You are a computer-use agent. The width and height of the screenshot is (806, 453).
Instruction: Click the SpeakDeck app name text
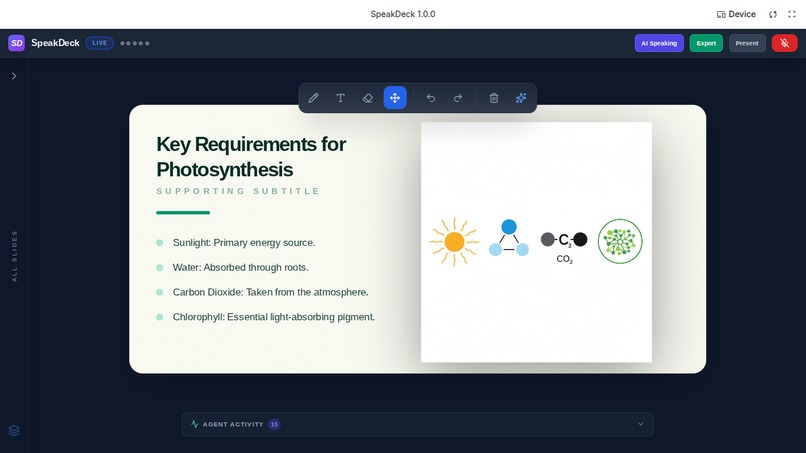pyautogui.click(x=55, y=43)
